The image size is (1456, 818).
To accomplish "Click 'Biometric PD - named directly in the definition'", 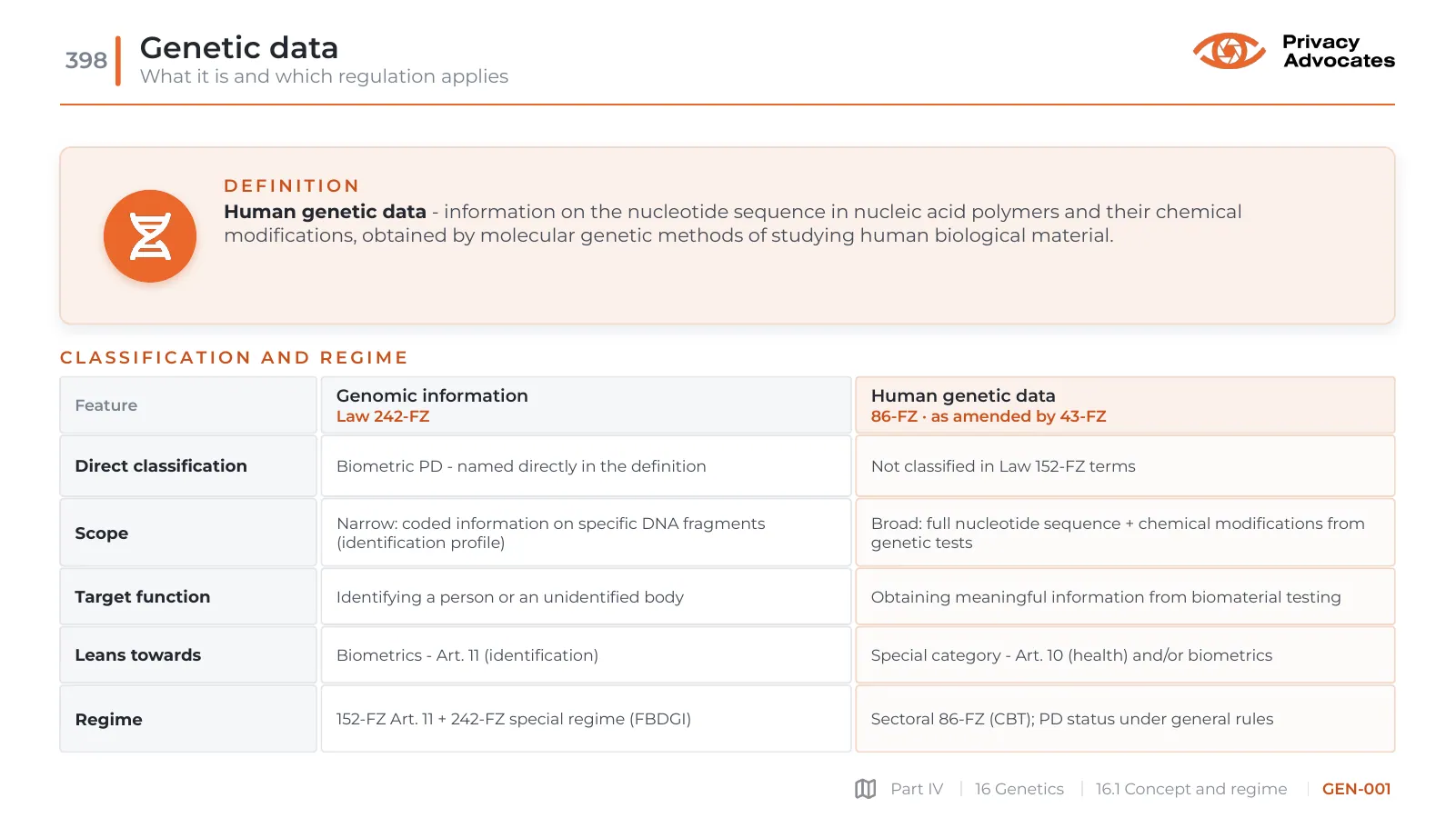I will click(x=521, y=466).
